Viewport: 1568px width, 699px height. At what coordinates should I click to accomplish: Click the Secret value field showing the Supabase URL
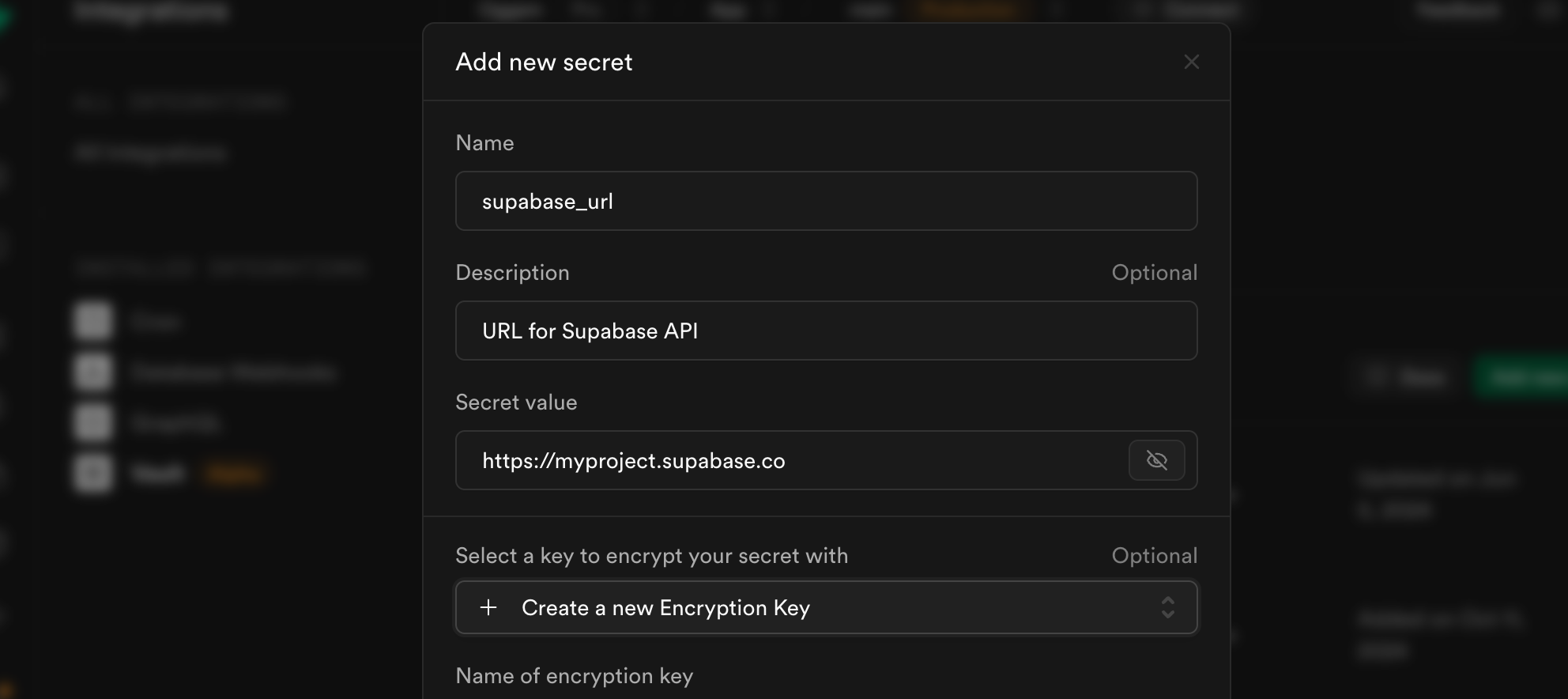click(790, 460)
